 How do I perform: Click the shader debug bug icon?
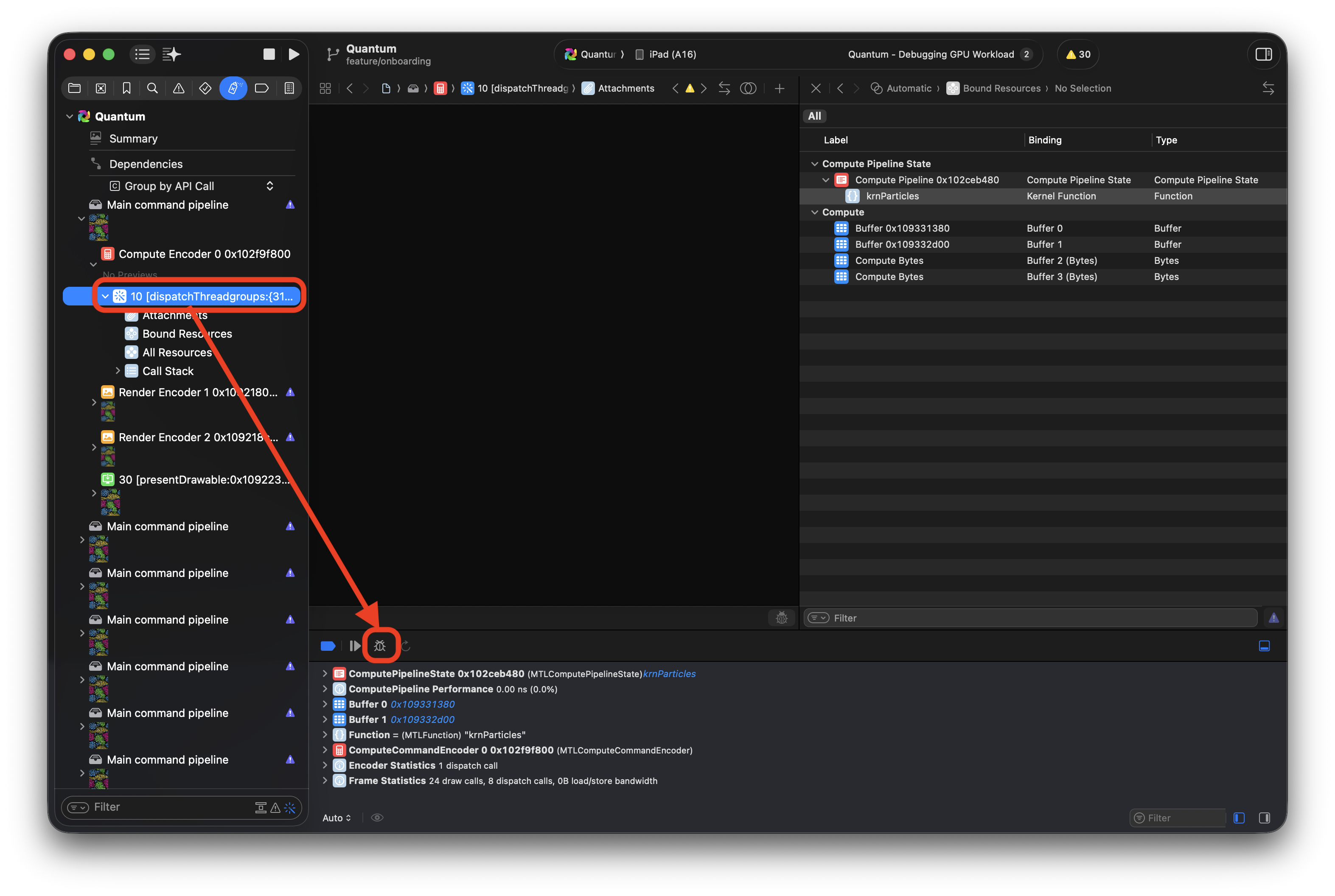380,646
